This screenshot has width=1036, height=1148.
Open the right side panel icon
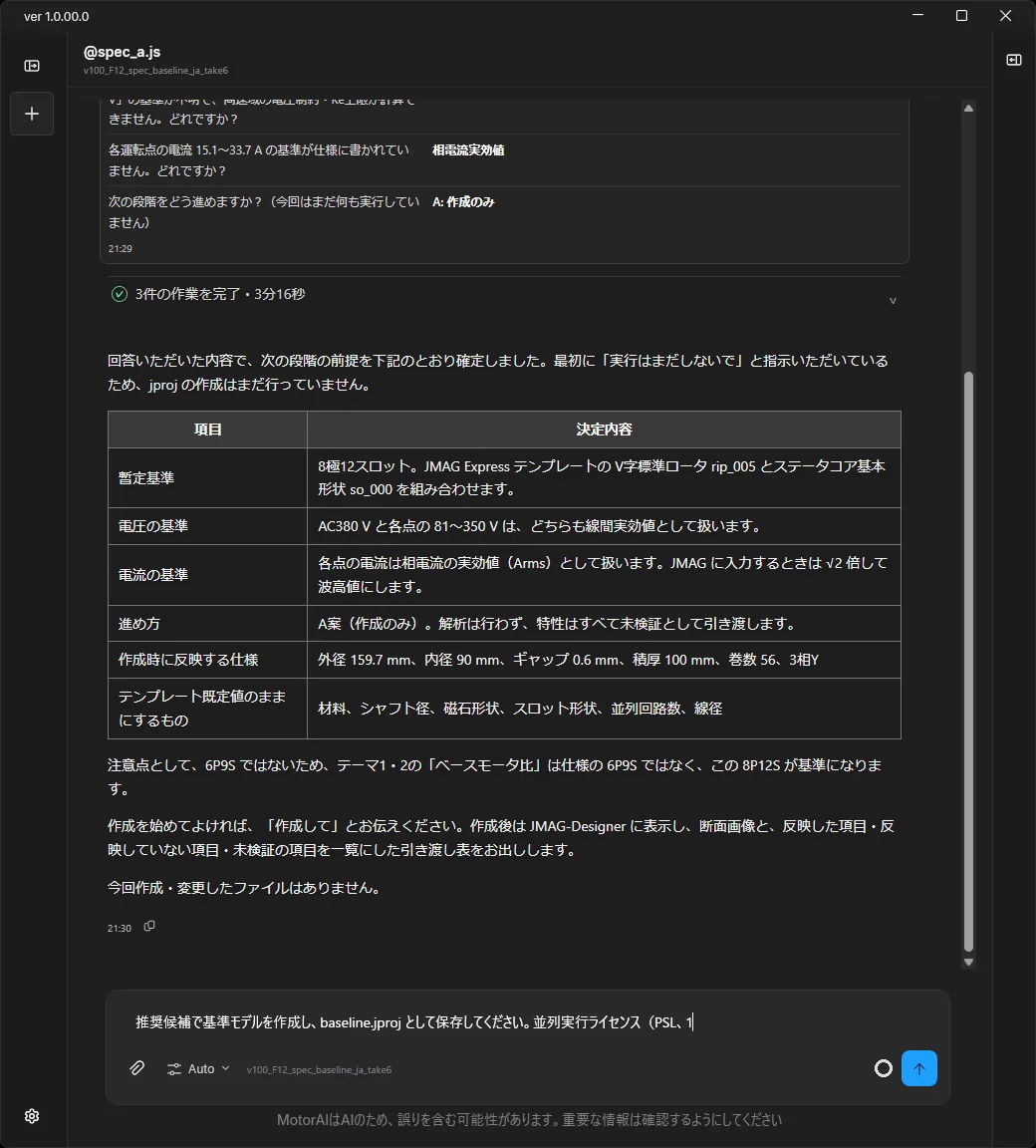pyautogui.click(x=1013, y=60)
